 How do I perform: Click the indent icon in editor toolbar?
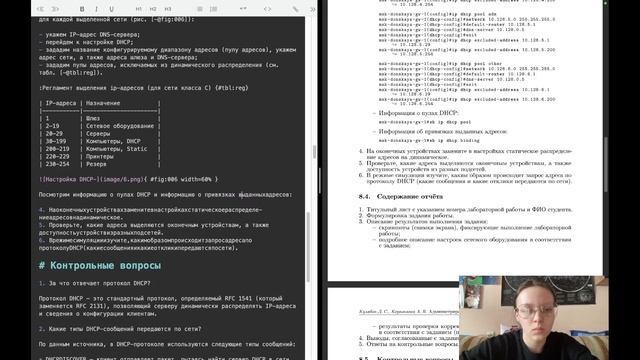click(55, 9)
